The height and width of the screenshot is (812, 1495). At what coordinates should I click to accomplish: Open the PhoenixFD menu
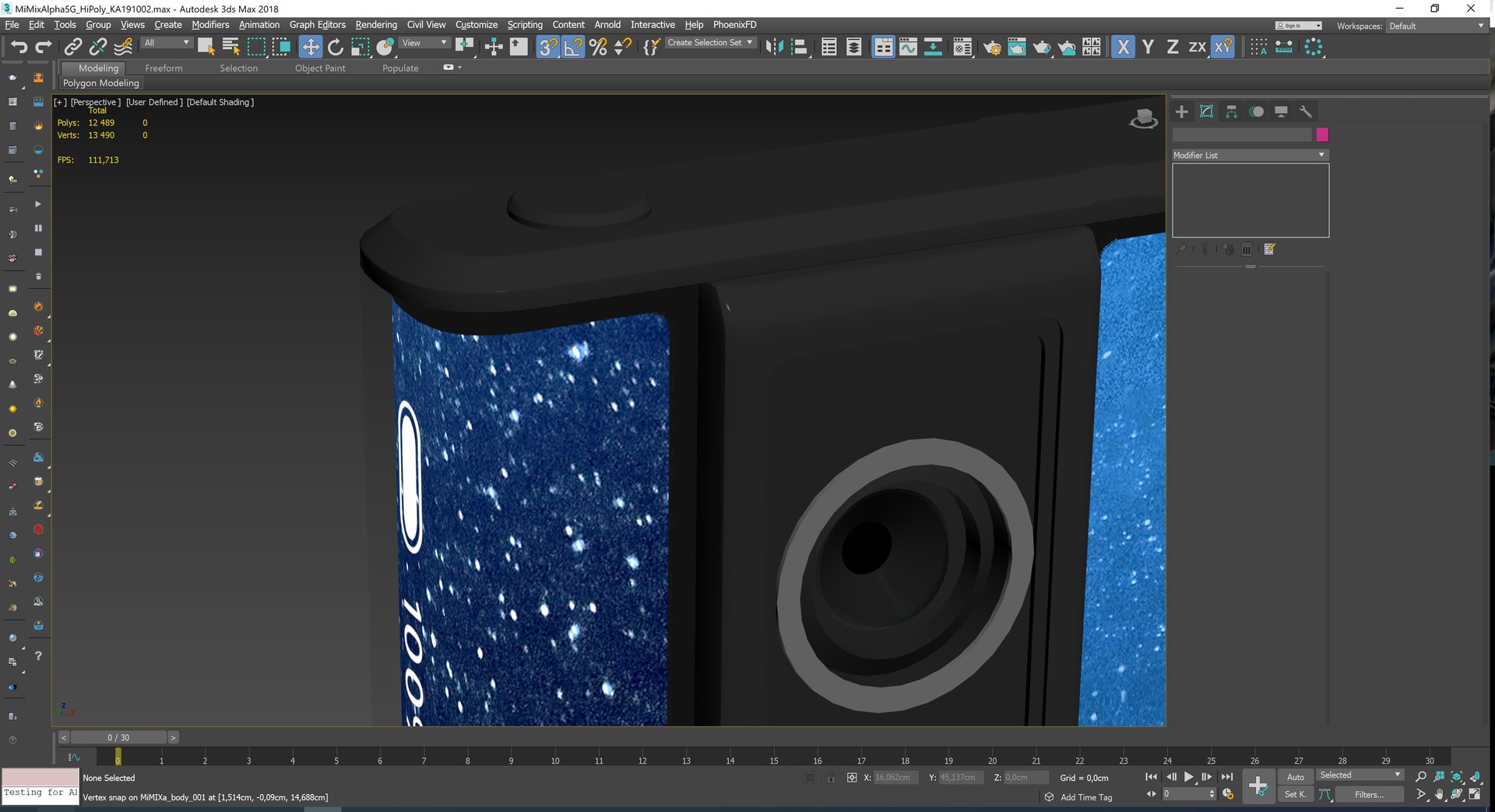point(734,25)
